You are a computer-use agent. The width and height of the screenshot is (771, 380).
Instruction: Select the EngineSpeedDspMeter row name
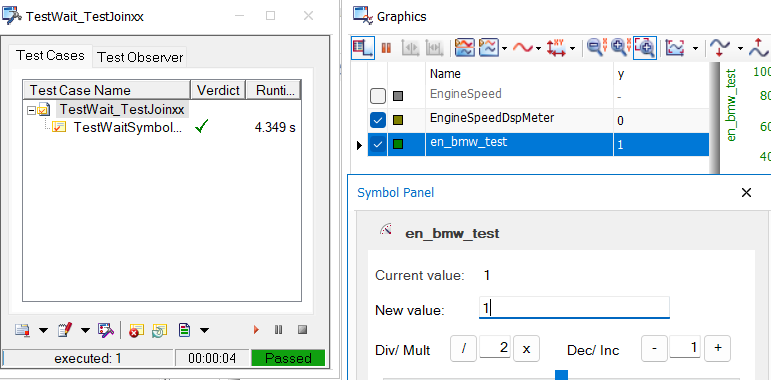pyautogui.click(x=492, y=118)
